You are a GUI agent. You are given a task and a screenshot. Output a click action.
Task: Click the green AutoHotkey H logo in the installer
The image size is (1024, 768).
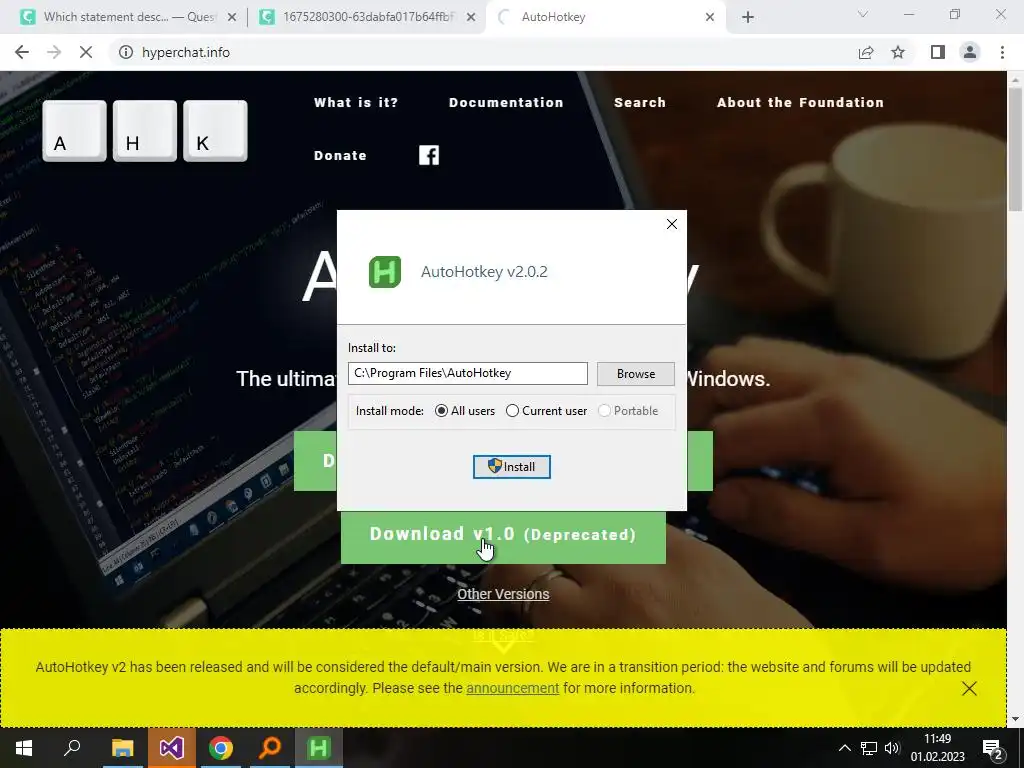coord(385,272)
